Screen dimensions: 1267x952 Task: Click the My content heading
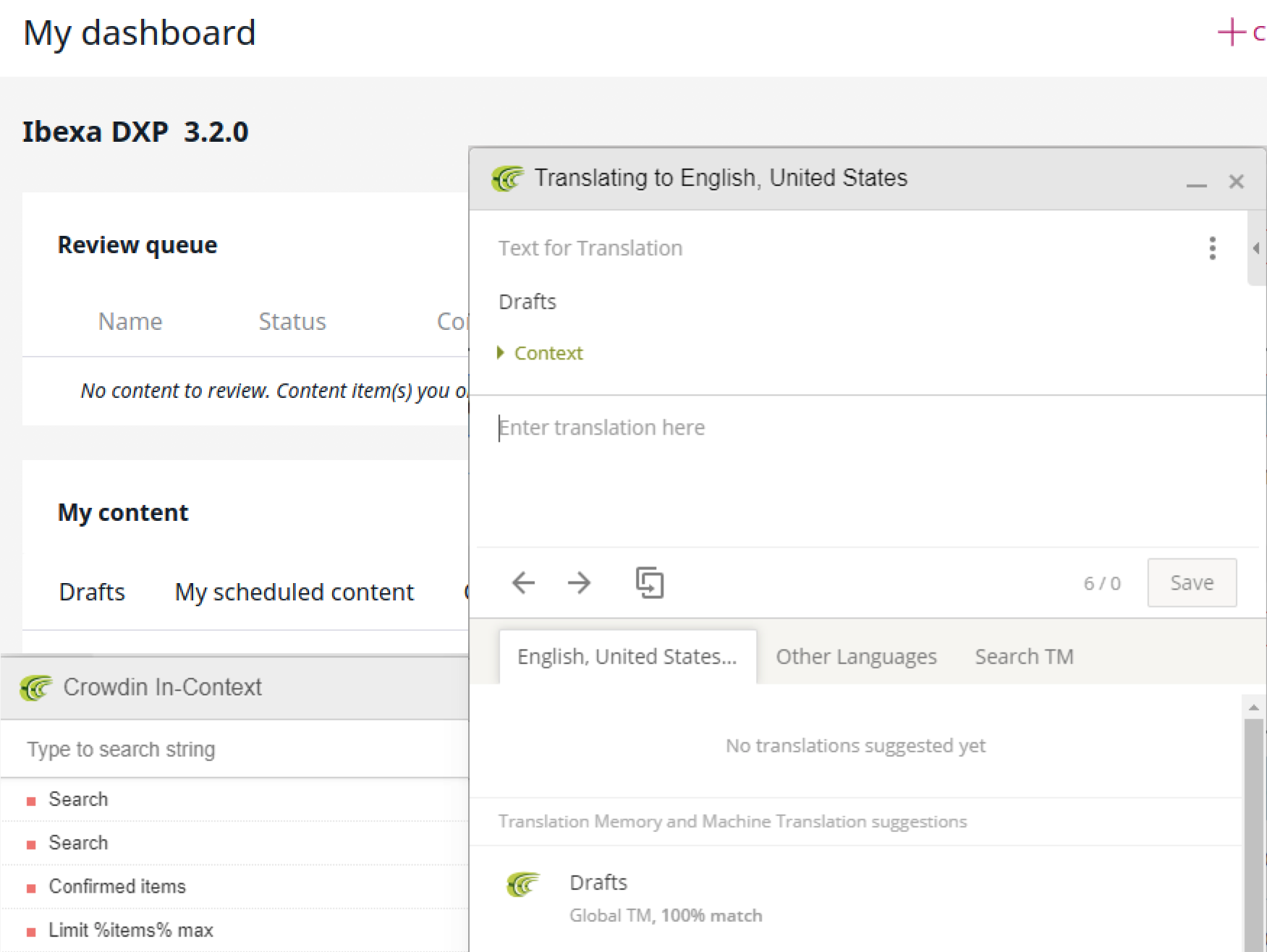(123, 512)
